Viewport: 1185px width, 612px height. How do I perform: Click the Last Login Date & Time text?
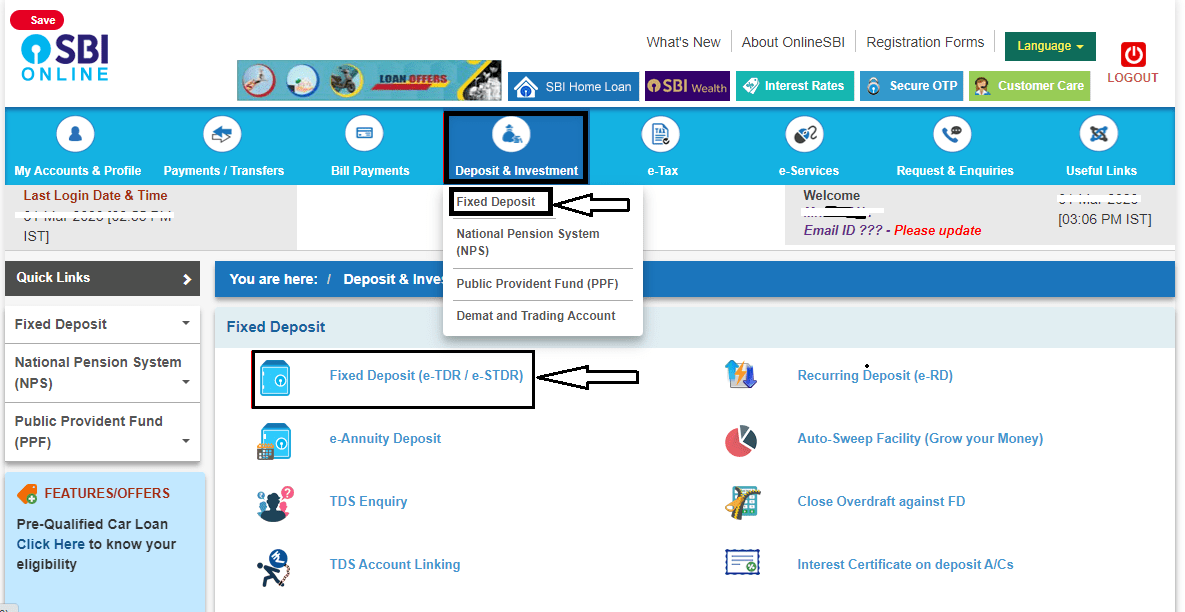tap(95, 196)
